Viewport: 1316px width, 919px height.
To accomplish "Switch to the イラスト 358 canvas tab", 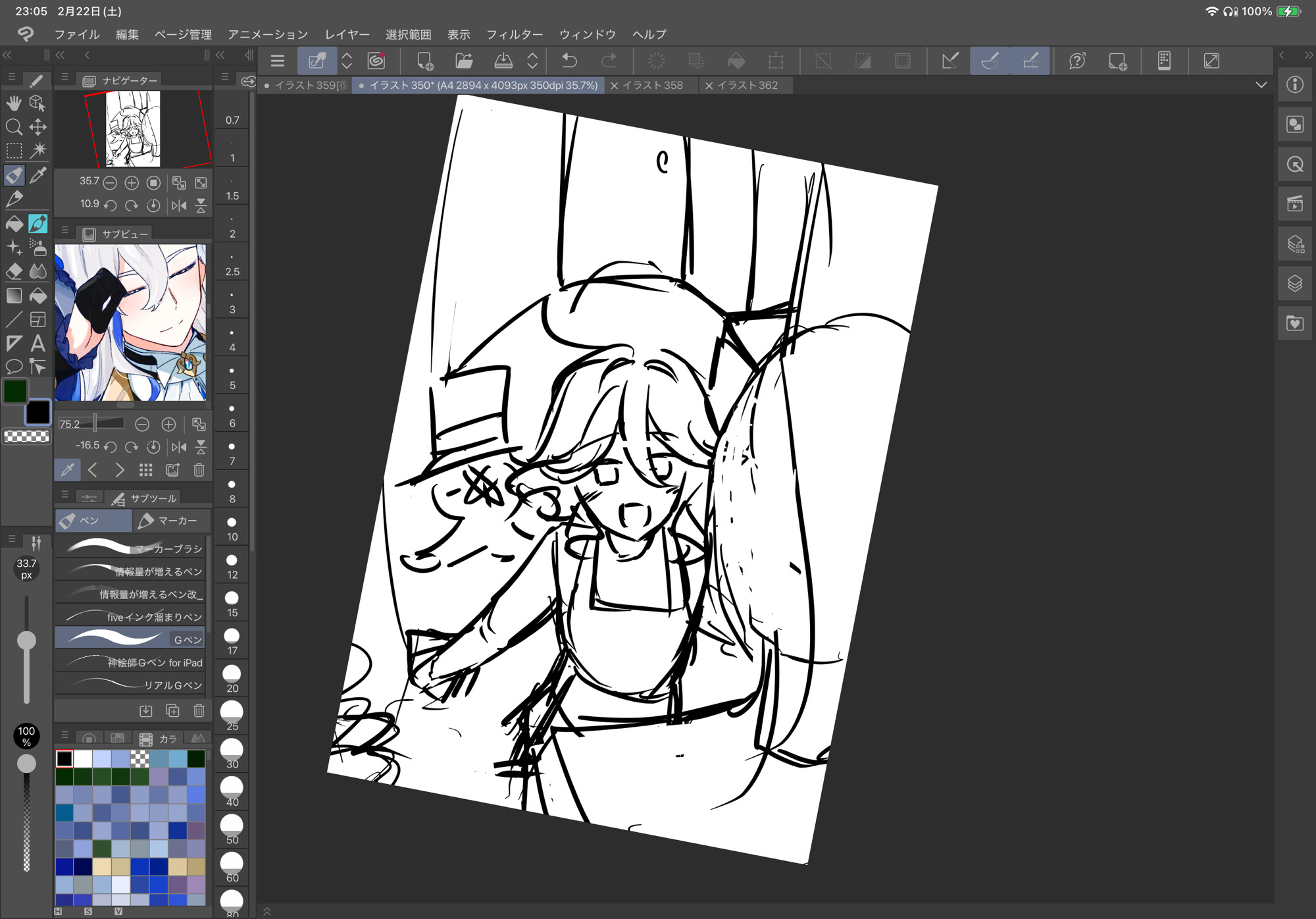I will (652, 85).
